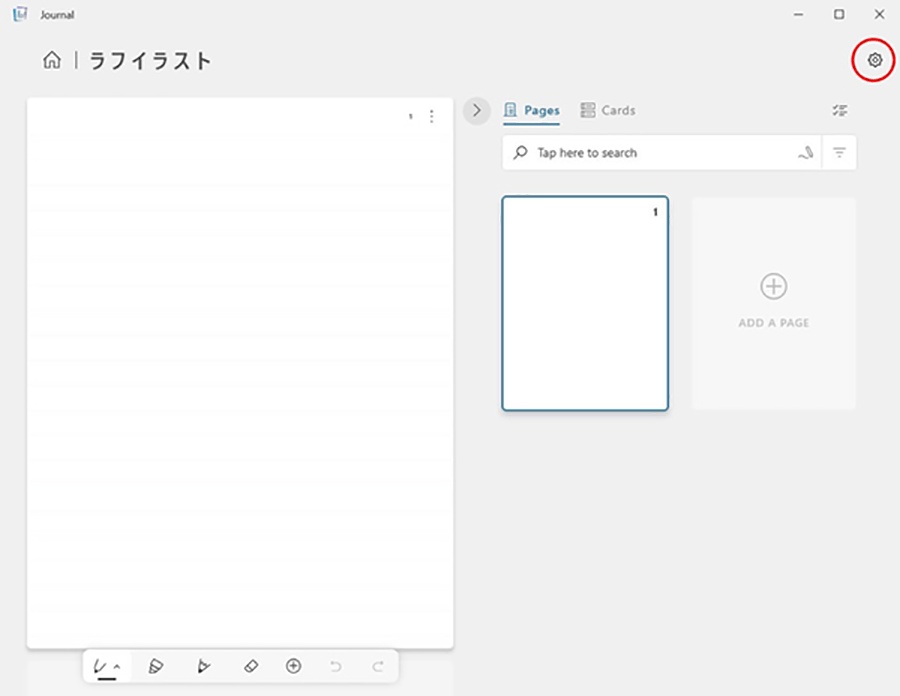Open the search filter icon

click(x=839, y=153)
